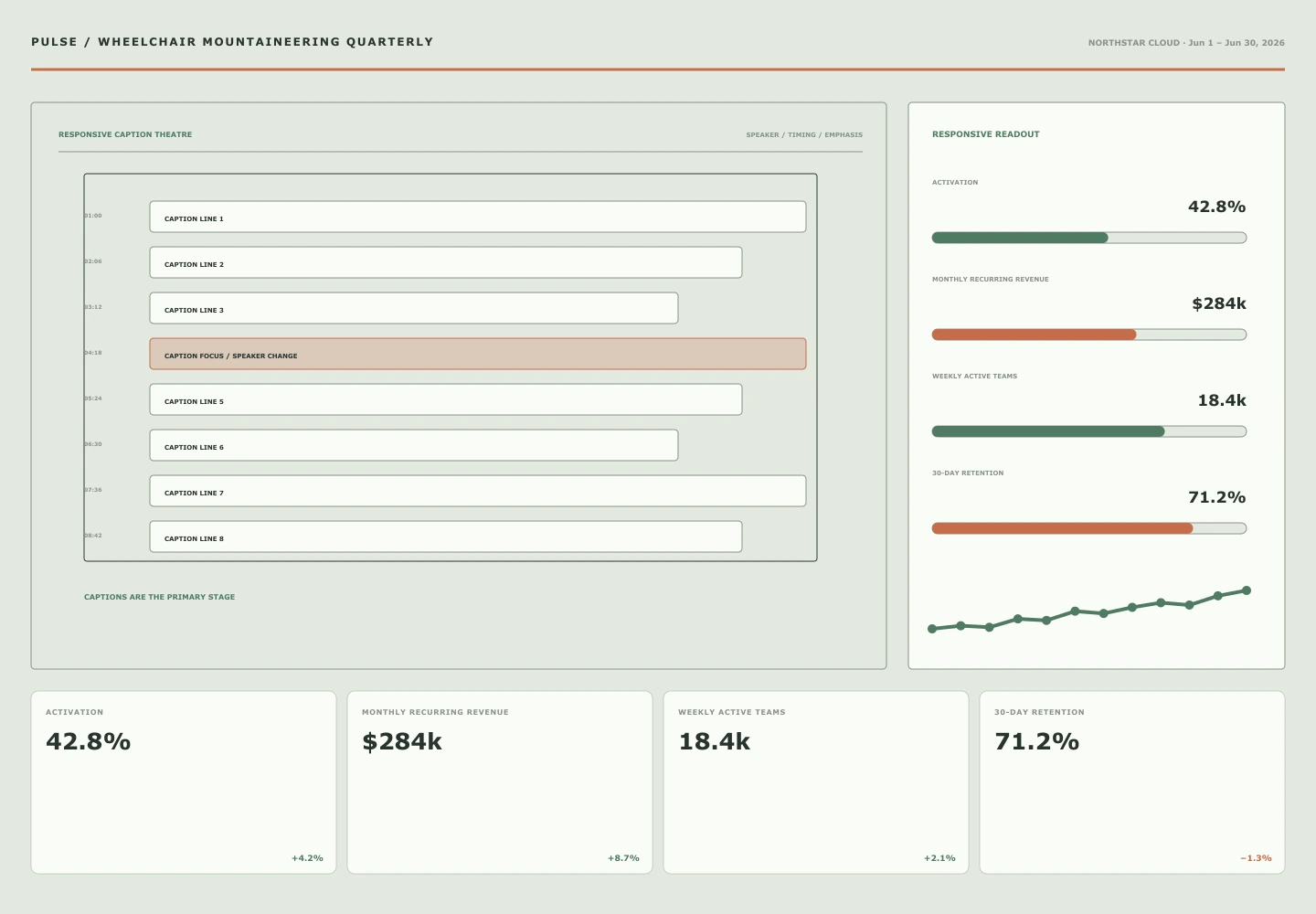This screenshot has width=1316, height=914.
Task: Click 'Activation' label in the Responsive Readout panel
Action: 955,183
